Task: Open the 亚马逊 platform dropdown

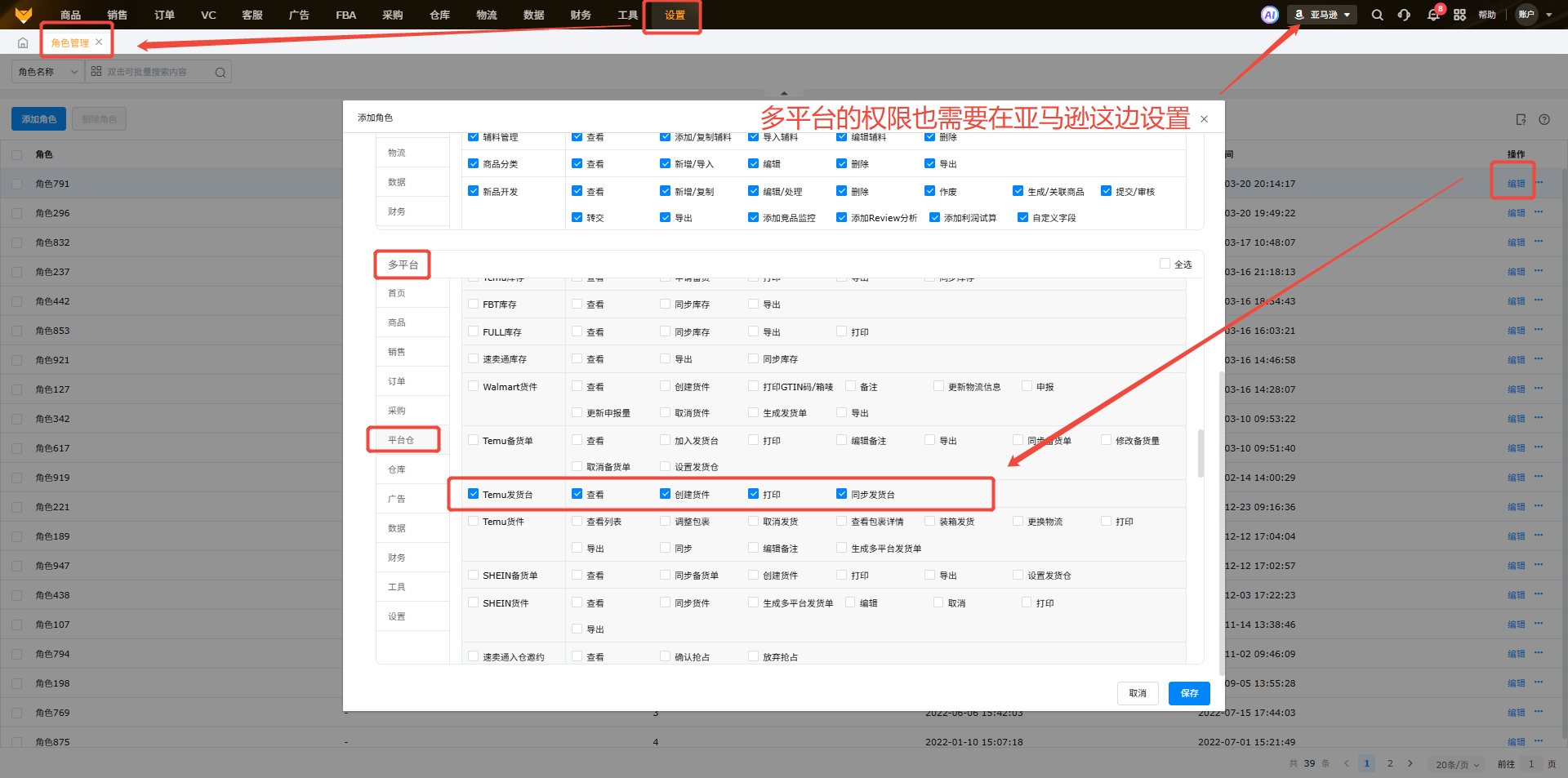Action: coord(1323,15)
